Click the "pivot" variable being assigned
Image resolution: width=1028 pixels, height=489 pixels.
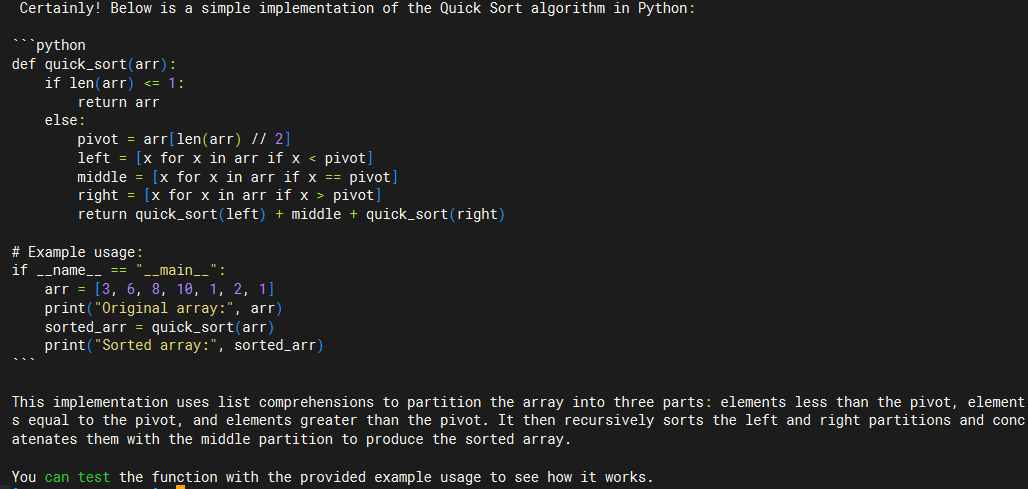point(98,139)
